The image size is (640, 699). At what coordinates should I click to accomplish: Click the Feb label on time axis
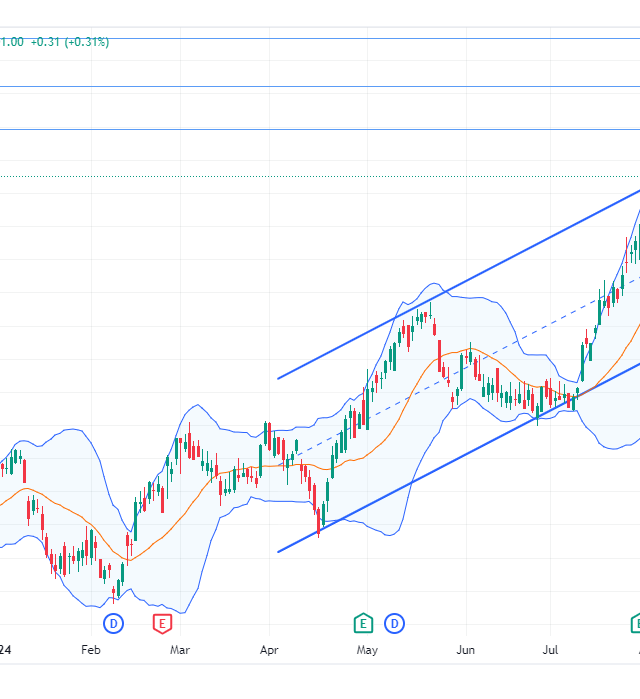(91, 650)
